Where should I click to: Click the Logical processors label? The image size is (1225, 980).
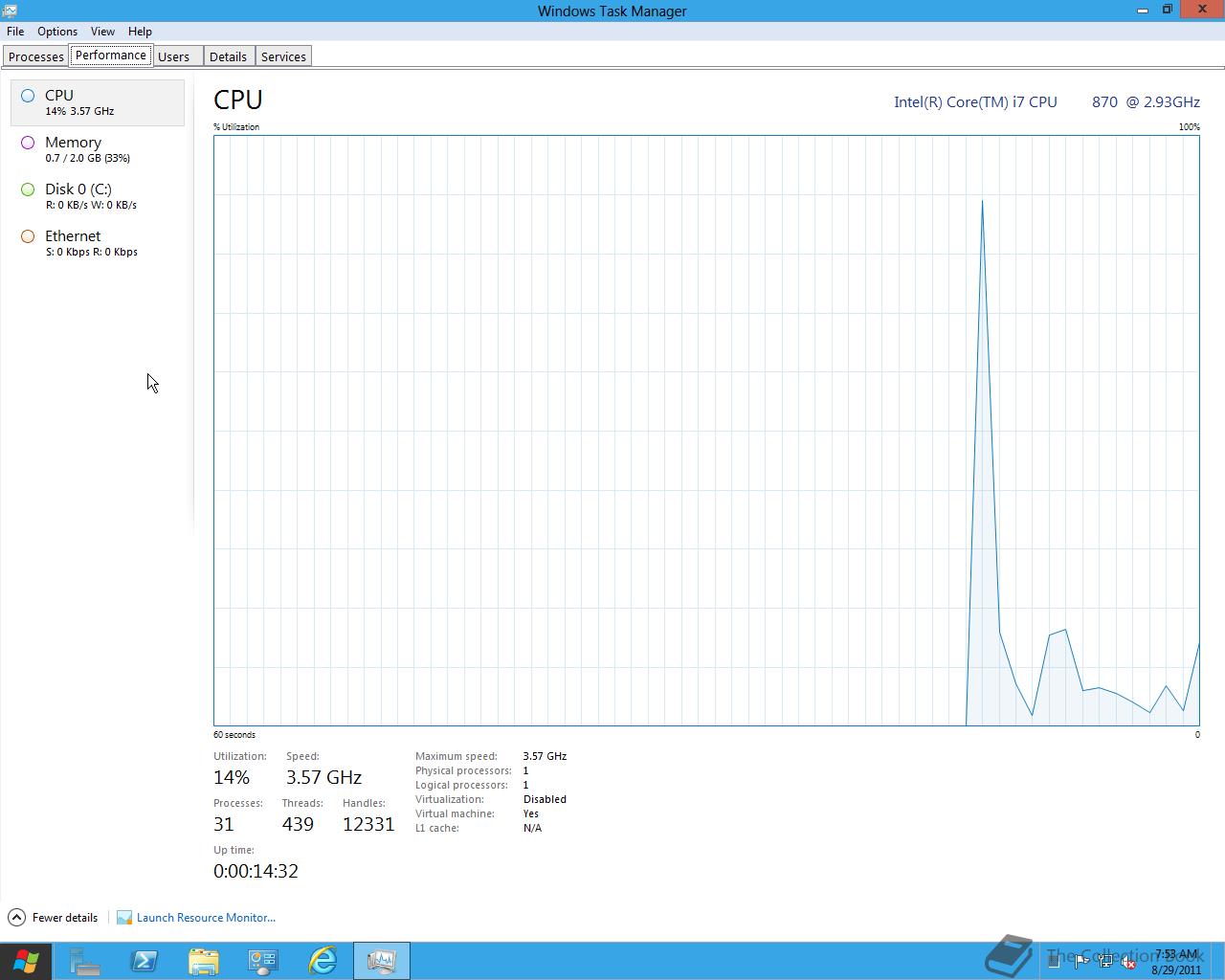point(461,785)
